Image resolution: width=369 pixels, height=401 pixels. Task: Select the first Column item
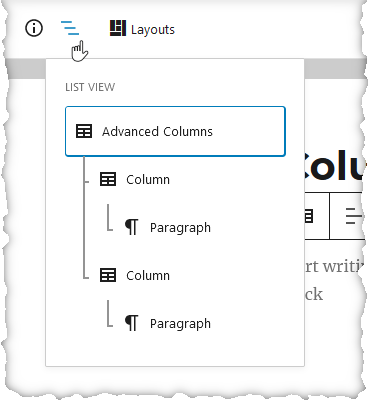coord(135,179)
